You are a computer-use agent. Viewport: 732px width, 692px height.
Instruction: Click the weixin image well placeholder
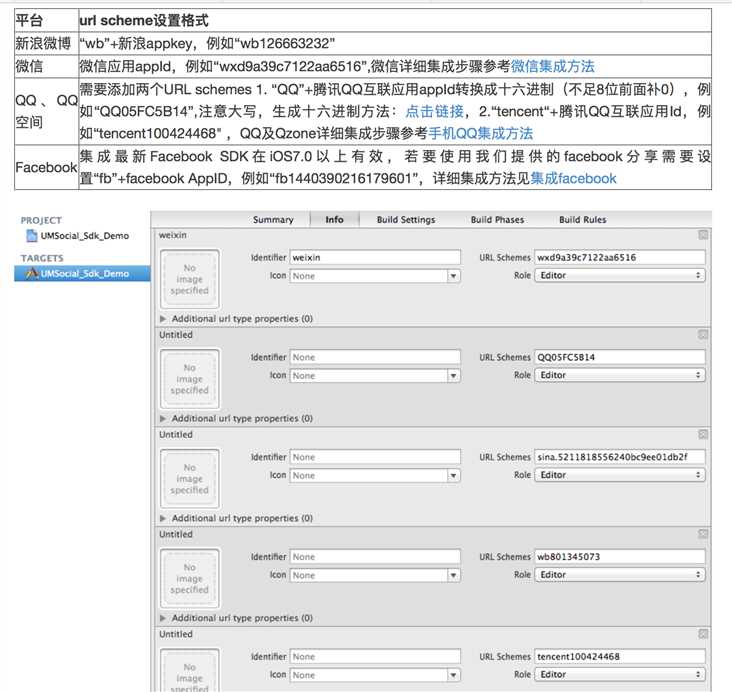coord(190,279)
